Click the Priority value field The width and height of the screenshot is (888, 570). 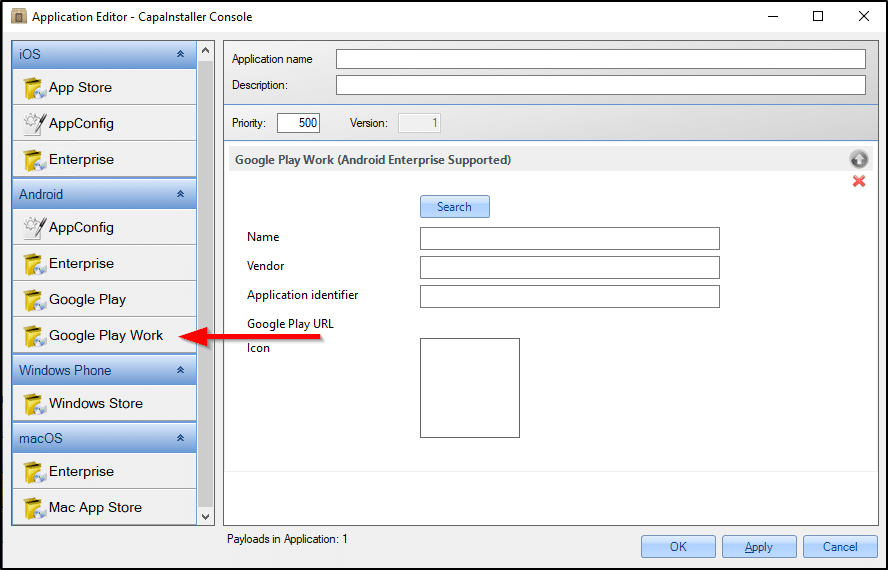pyautogui.click(x=298, y=123)
